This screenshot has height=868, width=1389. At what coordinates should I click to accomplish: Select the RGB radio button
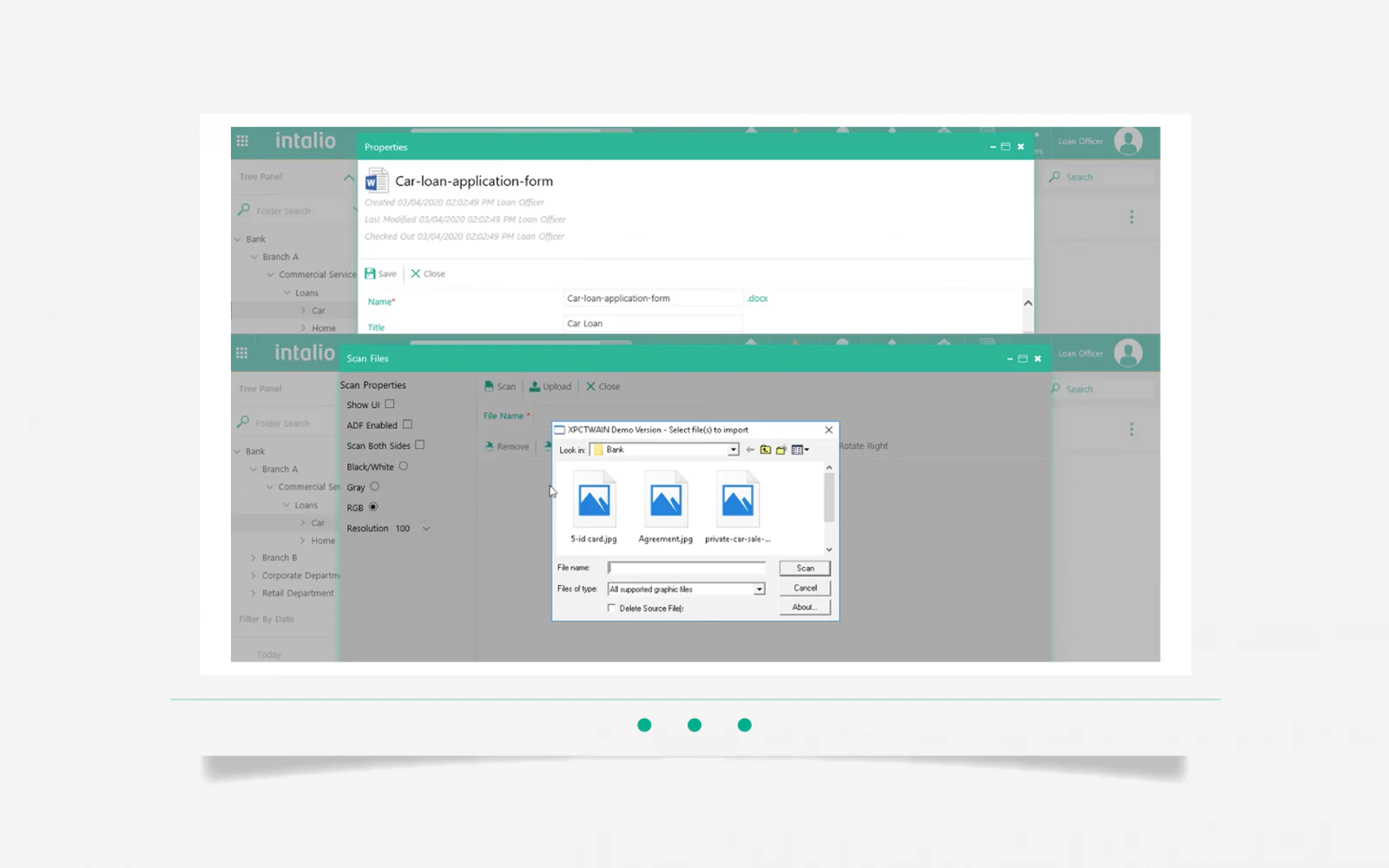click(x=373, y=507)
